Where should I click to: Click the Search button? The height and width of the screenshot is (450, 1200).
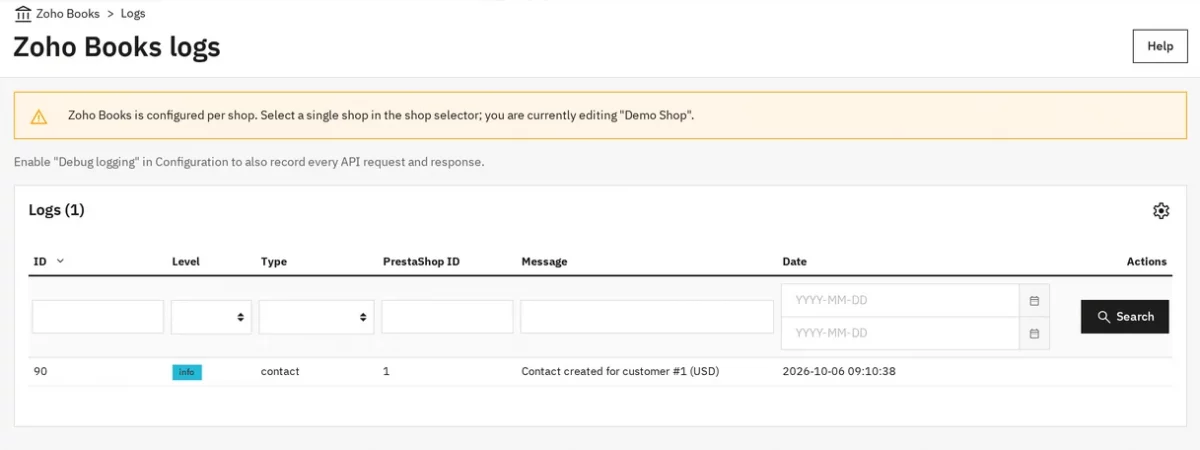click(x=1125, y=317)
